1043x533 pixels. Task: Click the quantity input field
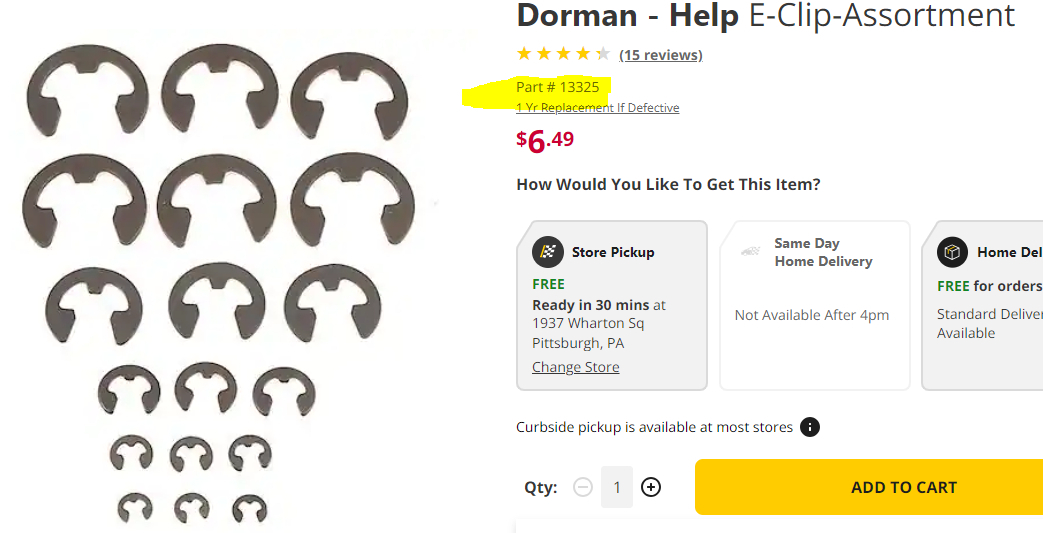[x=617, y=487]
